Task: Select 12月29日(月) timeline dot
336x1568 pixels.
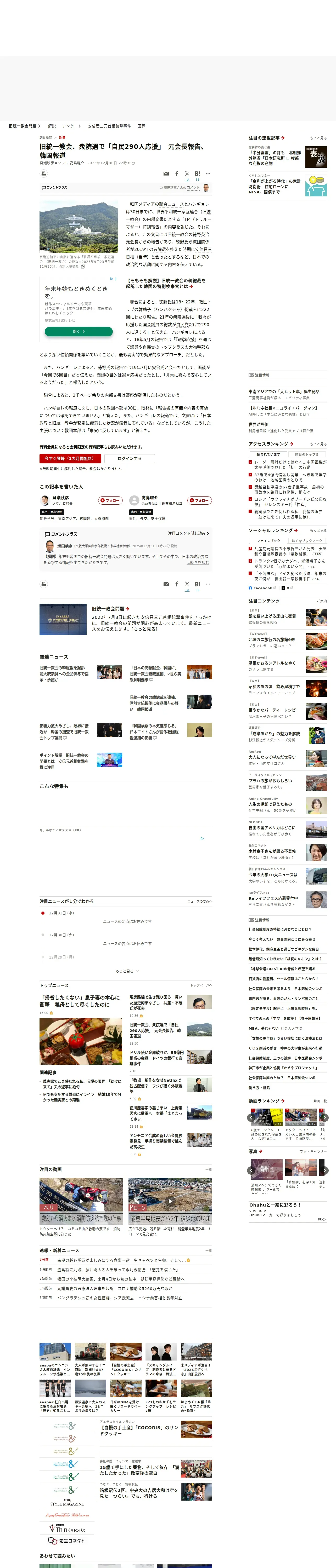Action: pyautogui.click(x=43, y=957)
